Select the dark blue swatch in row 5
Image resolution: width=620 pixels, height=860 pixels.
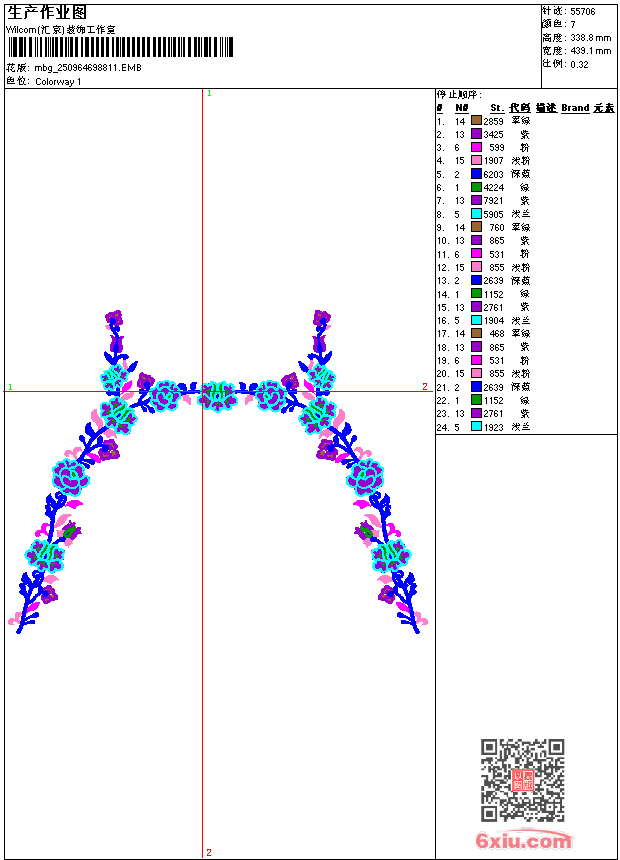pos(476,174)
